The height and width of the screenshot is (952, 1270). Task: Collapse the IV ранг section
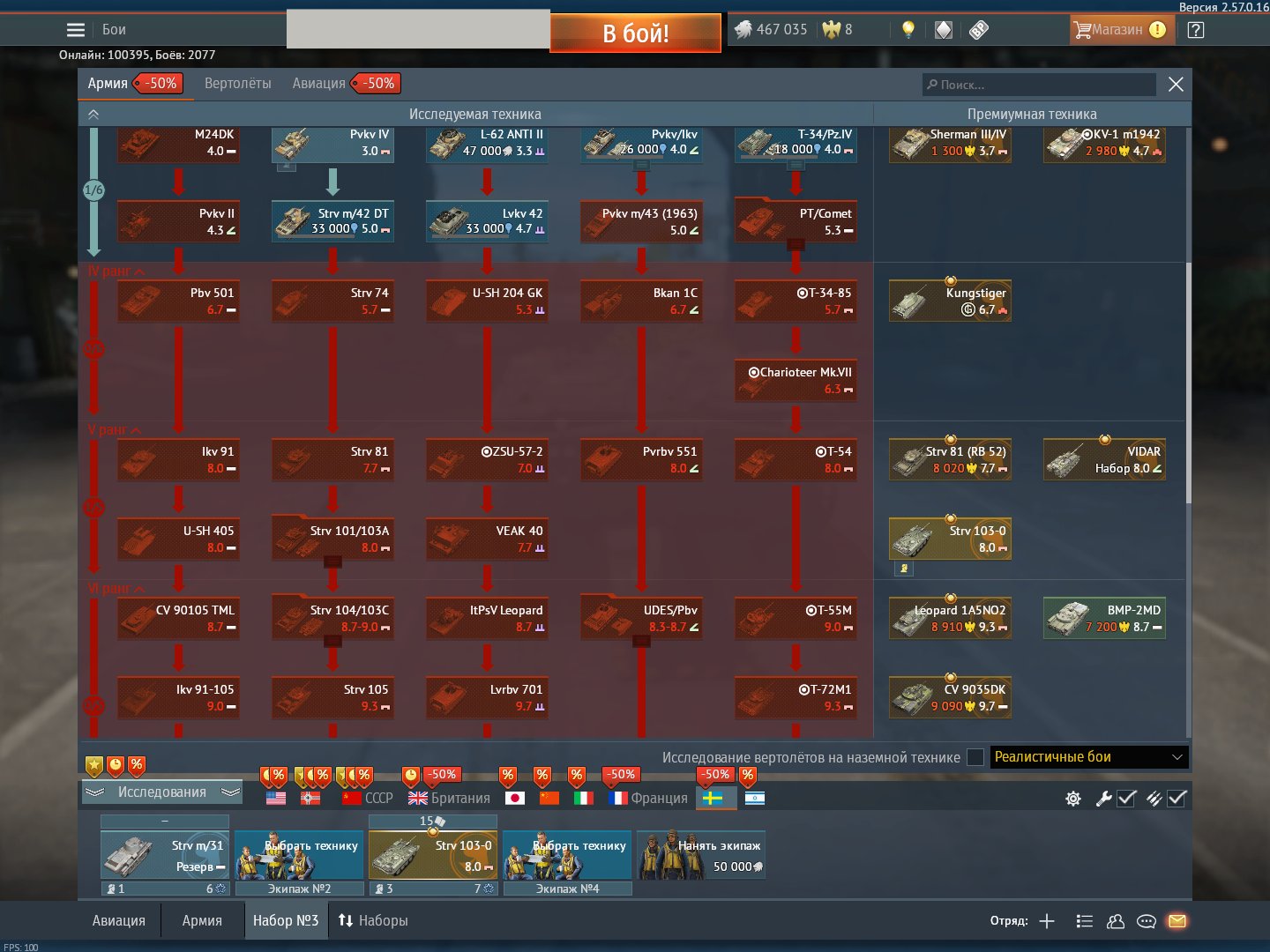pyautogui.click(x=116, y=271)
